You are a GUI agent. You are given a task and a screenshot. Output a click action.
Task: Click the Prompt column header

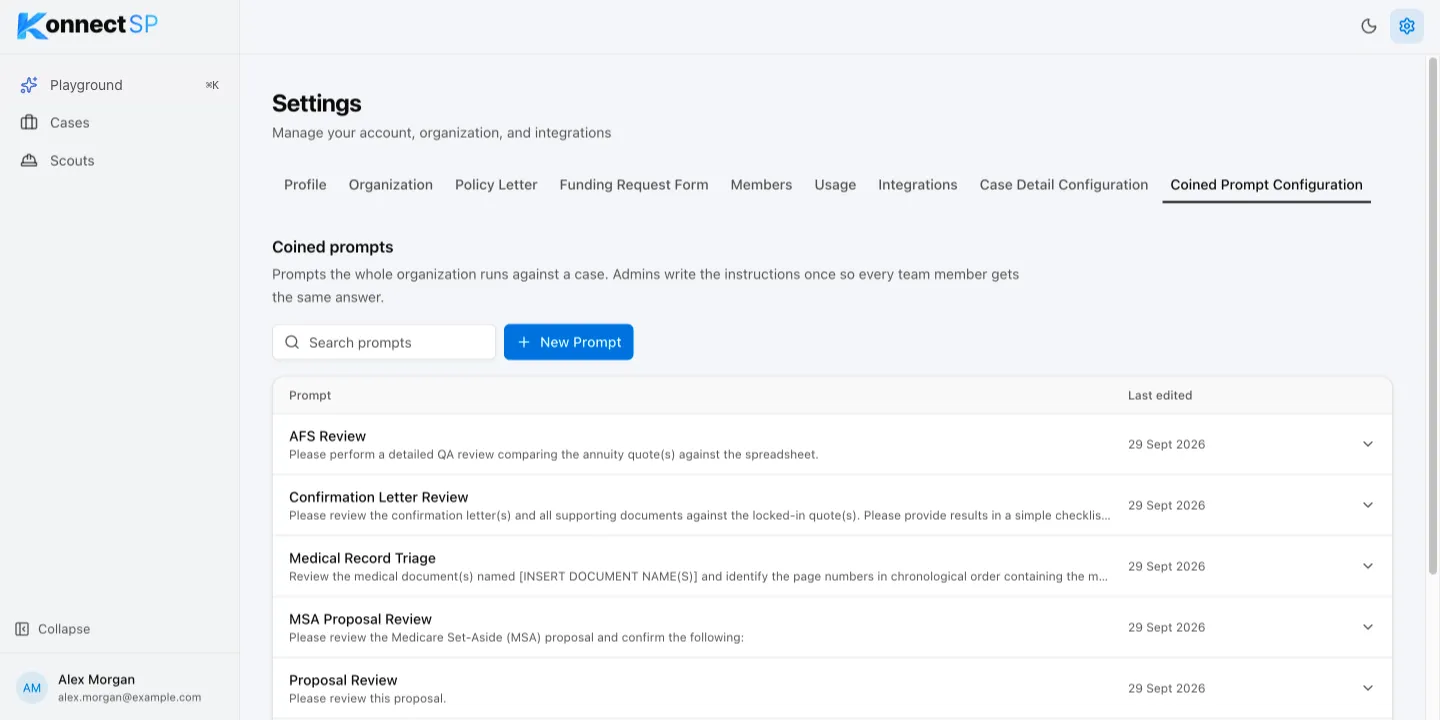(310, 395)
